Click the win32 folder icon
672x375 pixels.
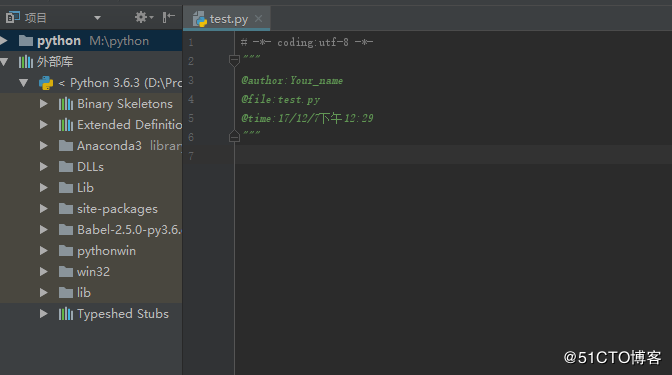[66, 272]
